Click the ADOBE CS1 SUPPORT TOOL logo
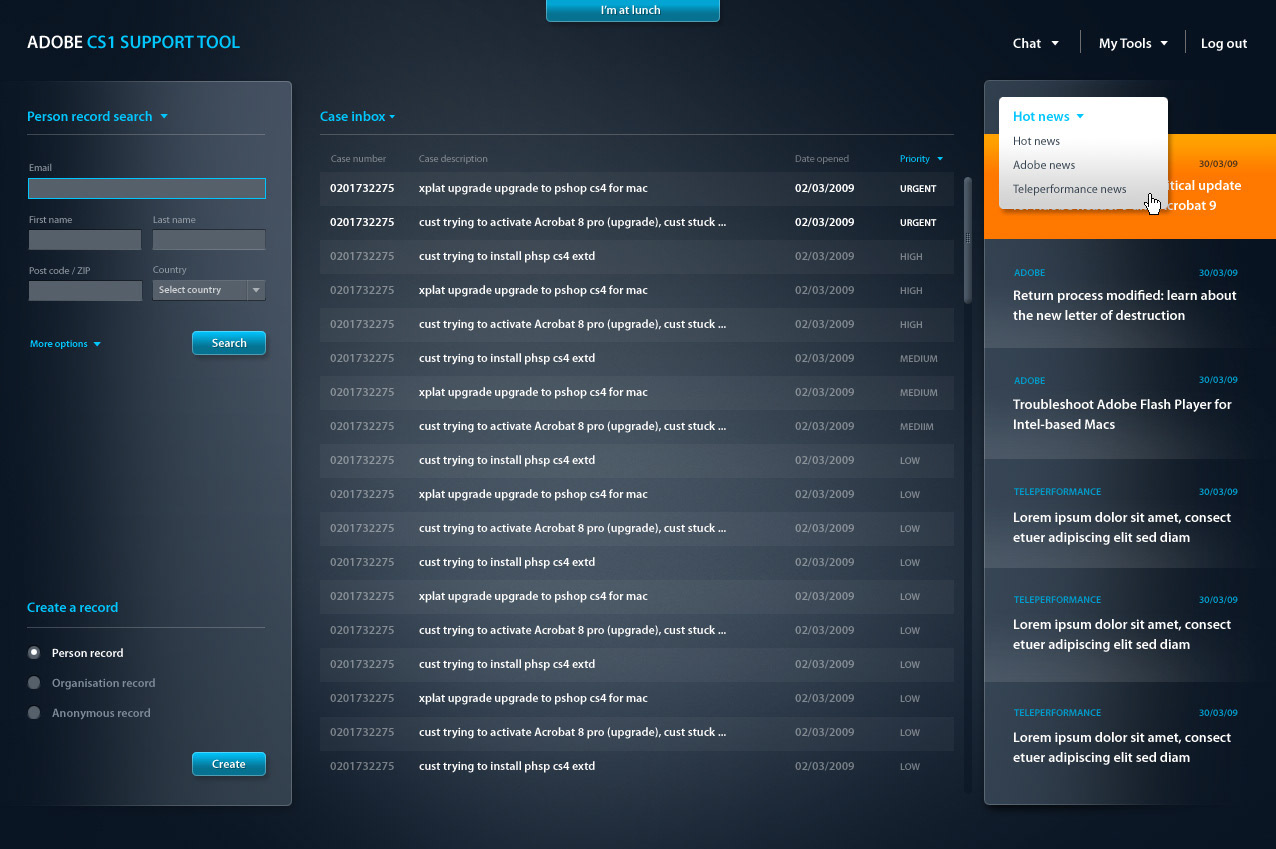Viewport: 1276px width, 849px height. 133,42
